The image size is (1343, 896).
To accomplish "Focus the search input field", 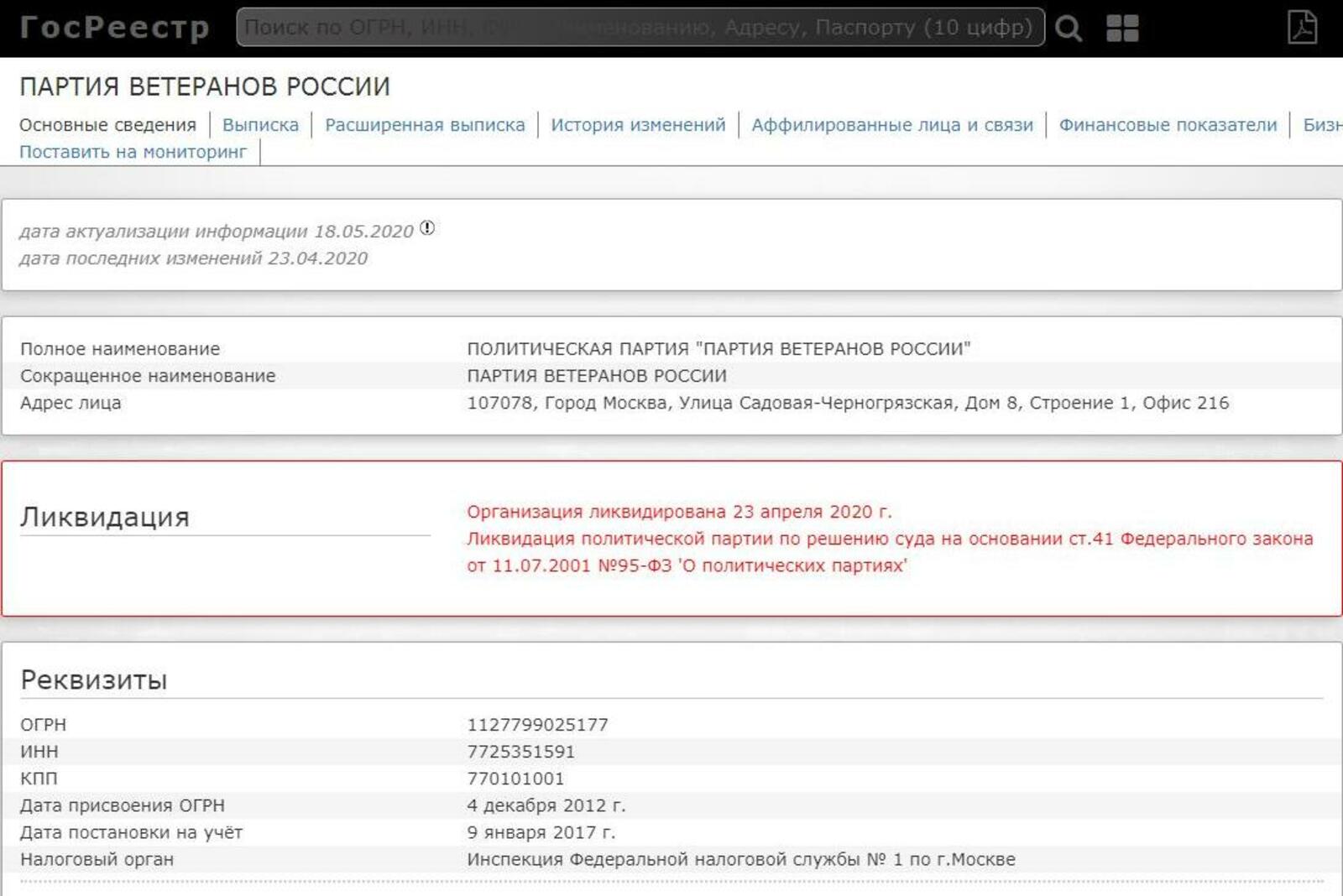I will [x=640, y=27].
